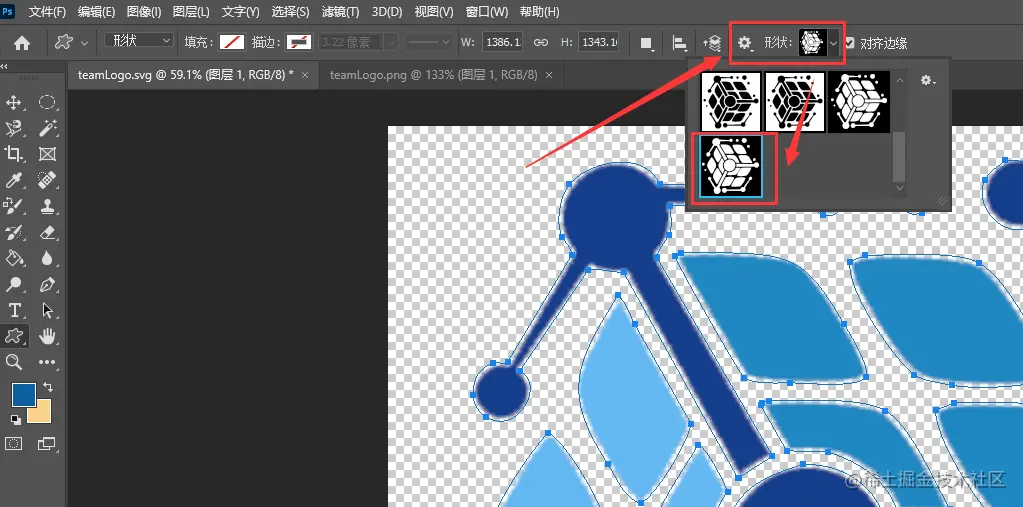The image size is (1023, 507).
Task: Close the teamLogo.png tab
Action: pyautogui.click(x=549, y=75)
